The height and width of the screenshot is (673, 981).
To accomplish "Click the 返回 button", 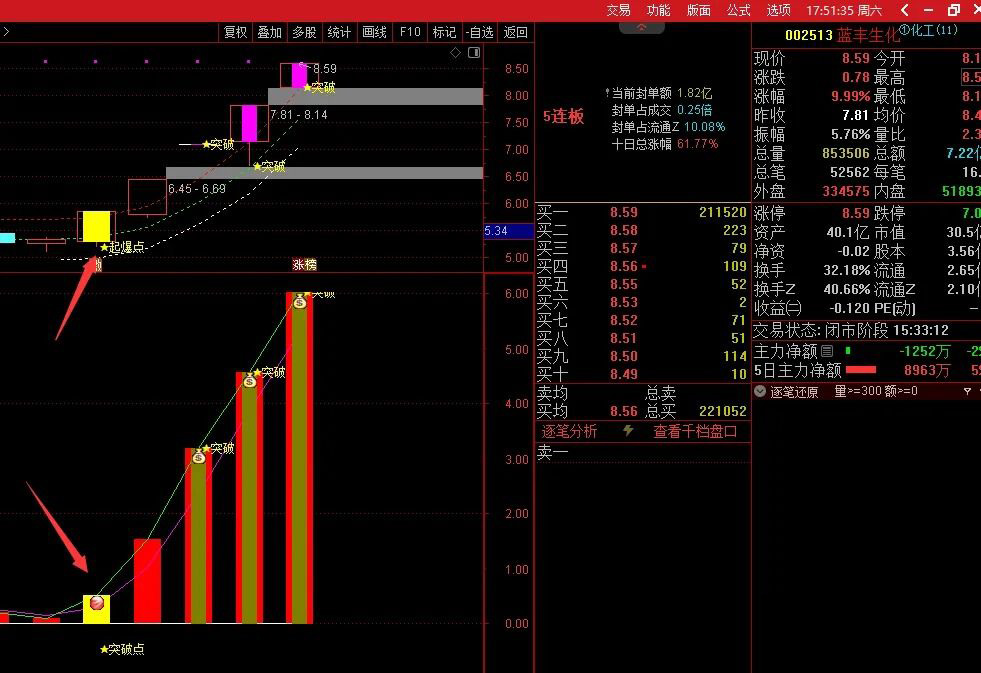I will click(x=516, y=32).
